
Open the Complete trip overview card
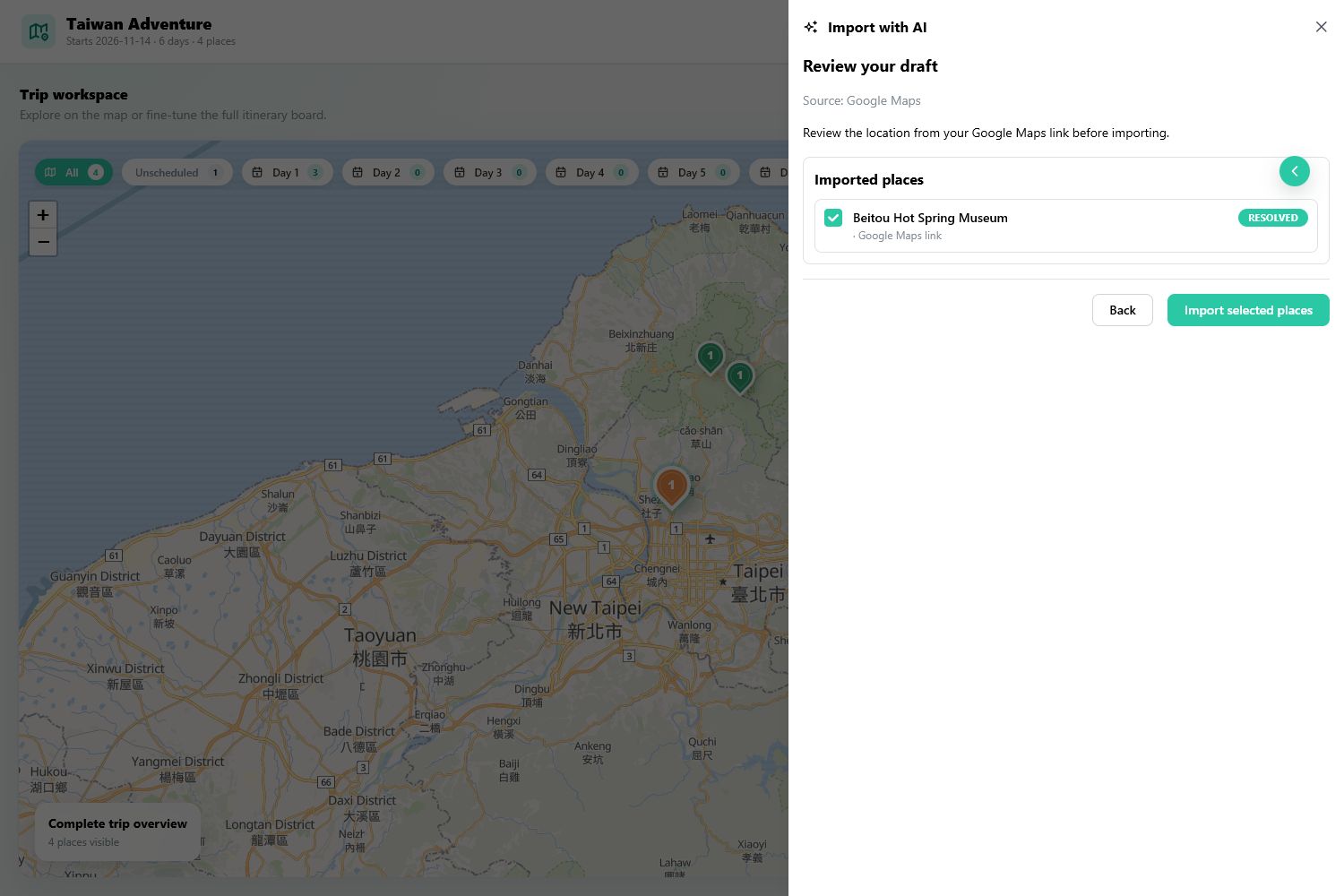point(117,832)
